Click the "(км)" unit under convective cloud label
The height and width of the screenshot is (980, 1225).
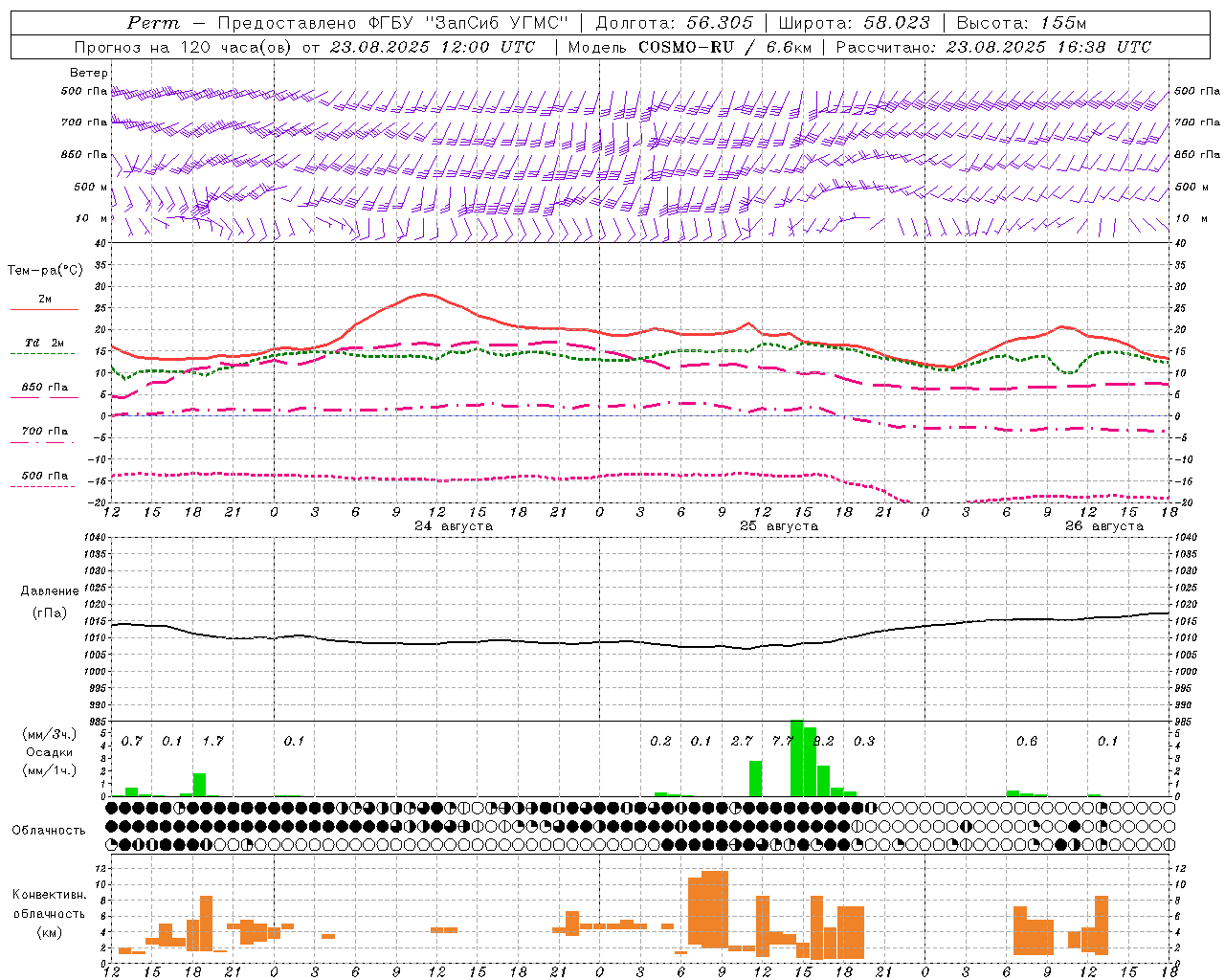coord(50,932)
